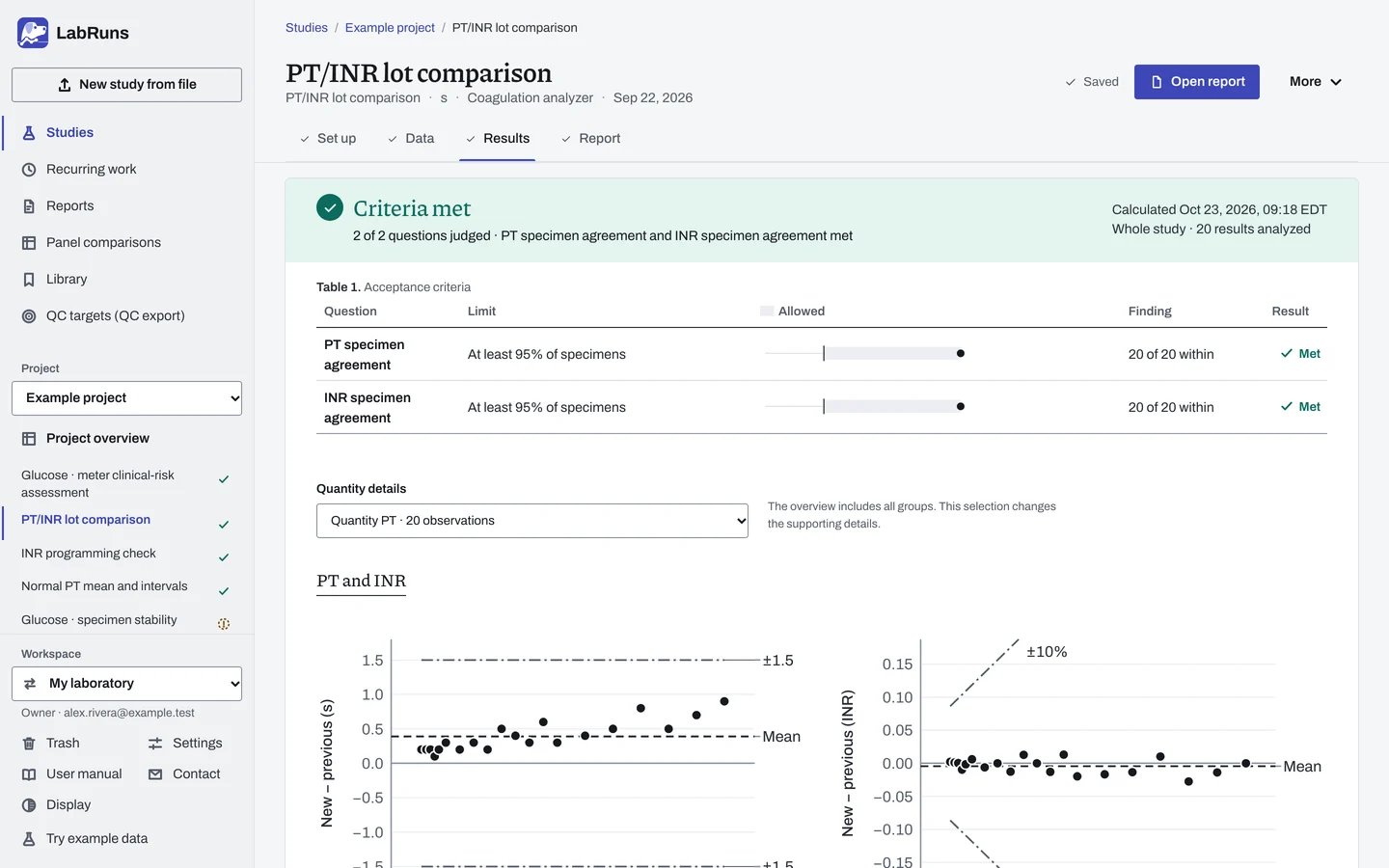Switch to the Report tab

(590, 139)
